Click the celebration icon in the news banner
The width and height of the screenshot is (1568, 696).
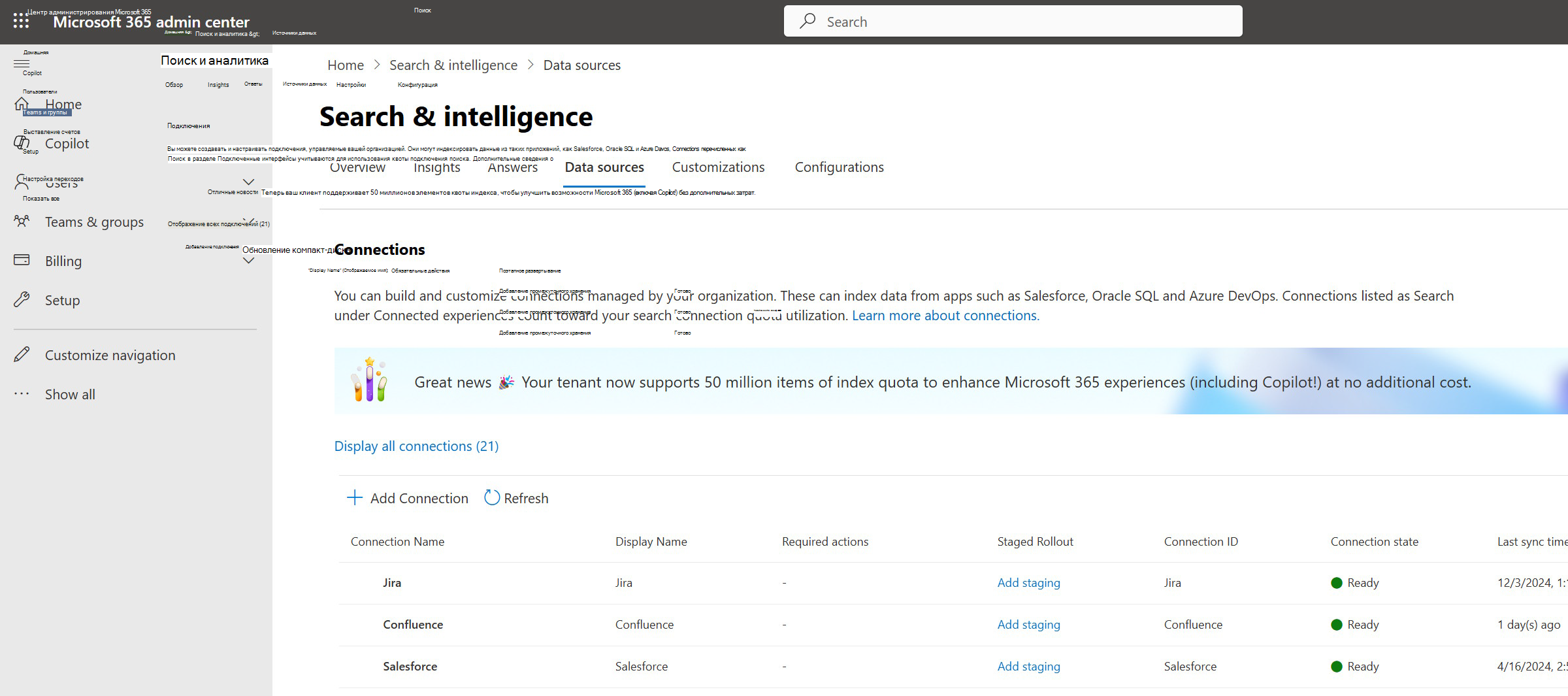pyautogui.click(x=370, y=380)
